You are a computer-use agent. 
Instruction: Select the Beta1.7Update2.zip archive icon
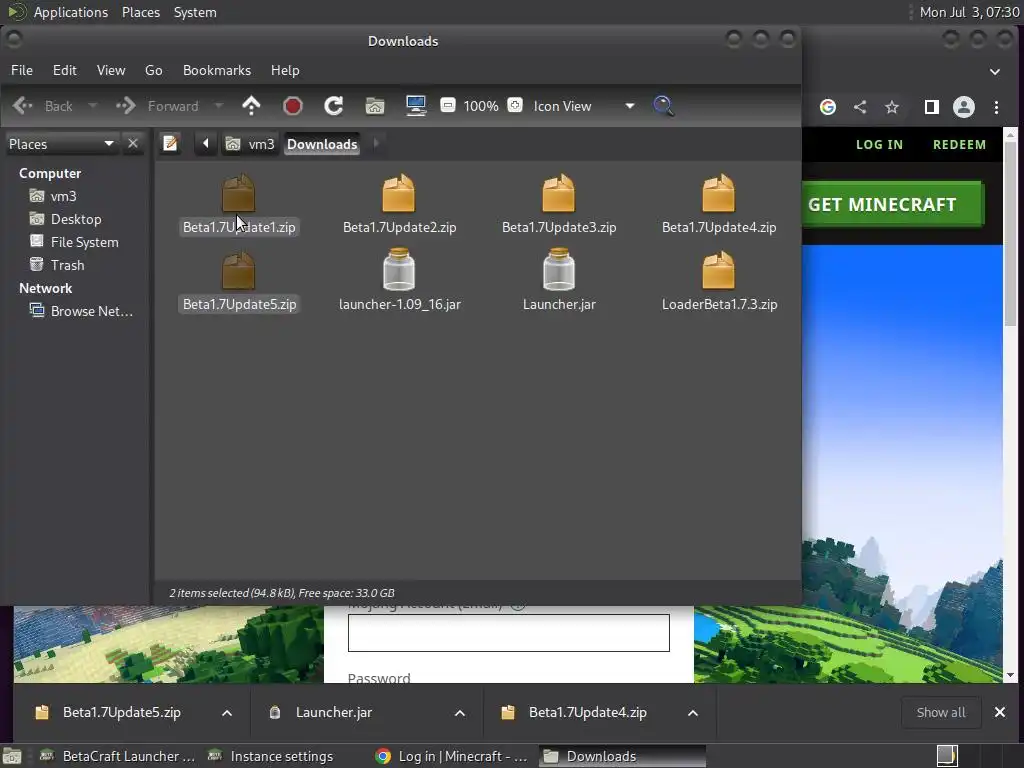(398, 194)
